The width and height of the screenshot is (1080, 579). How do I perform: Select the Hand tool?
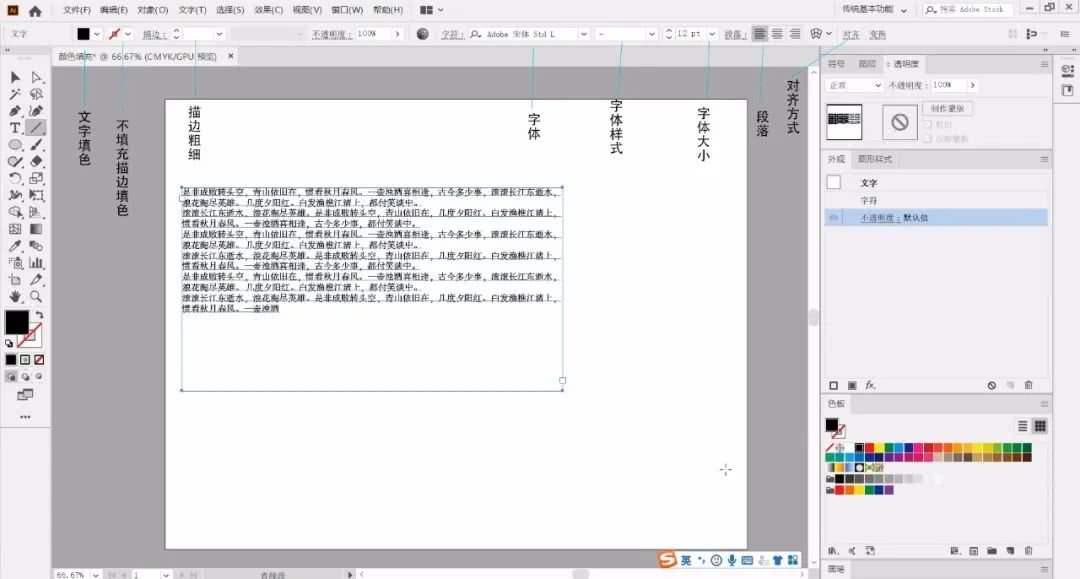(16, 297)
